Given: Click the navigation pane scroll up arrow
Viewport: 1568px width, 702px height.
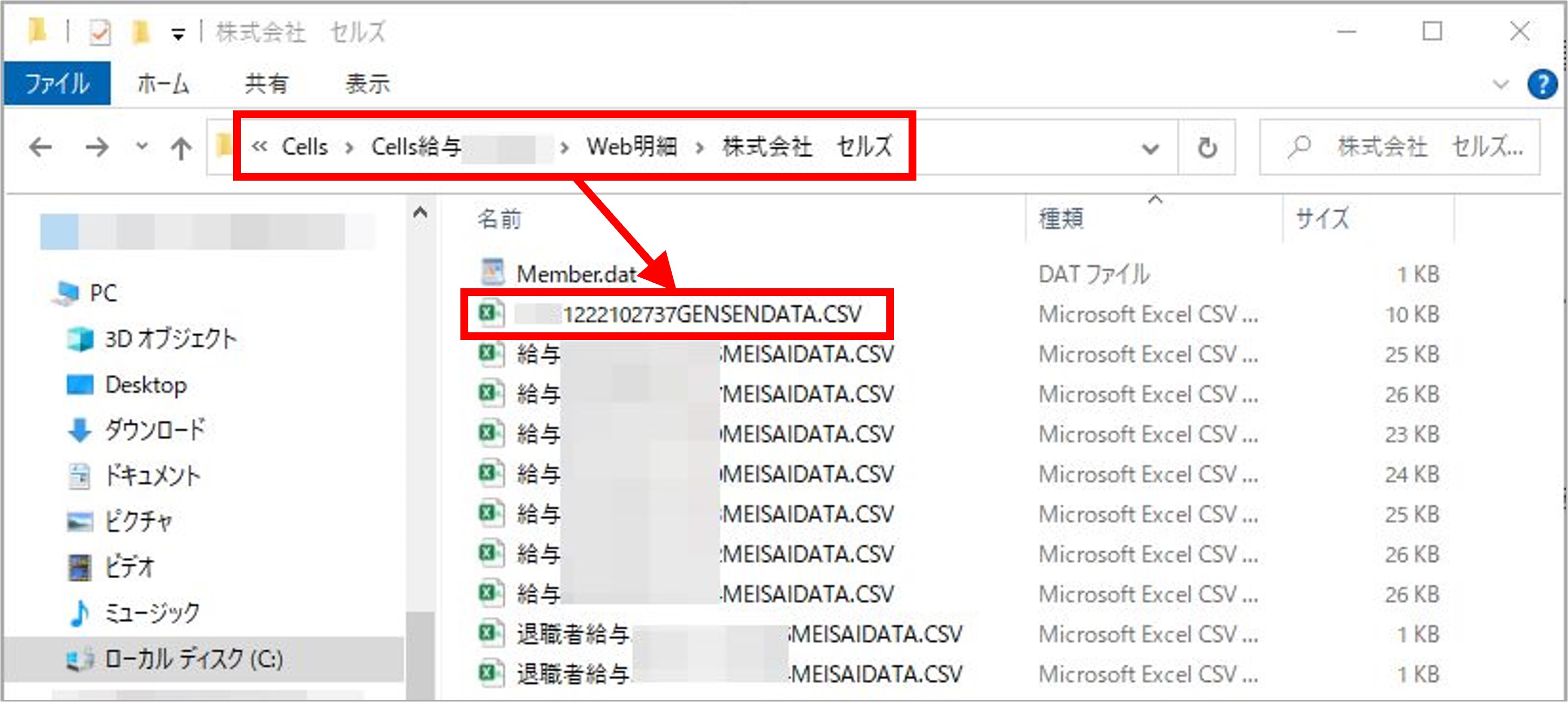Looking at the screenshot, I should [420, 212].
